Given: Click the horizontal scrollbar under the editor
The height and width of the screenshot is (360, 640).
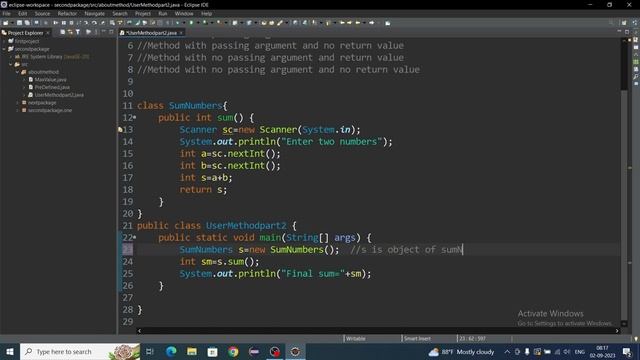Looking at the screenshot, I should (378, 331).
